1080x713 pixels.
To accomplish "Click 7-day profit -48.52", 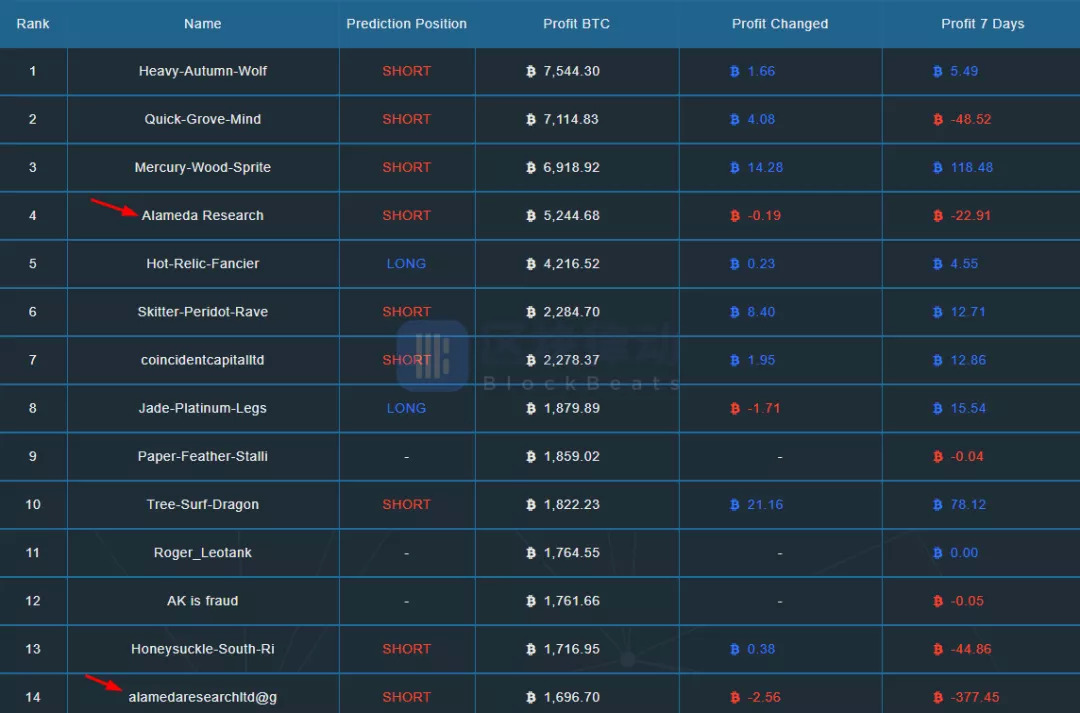I will tap(970, 119).
